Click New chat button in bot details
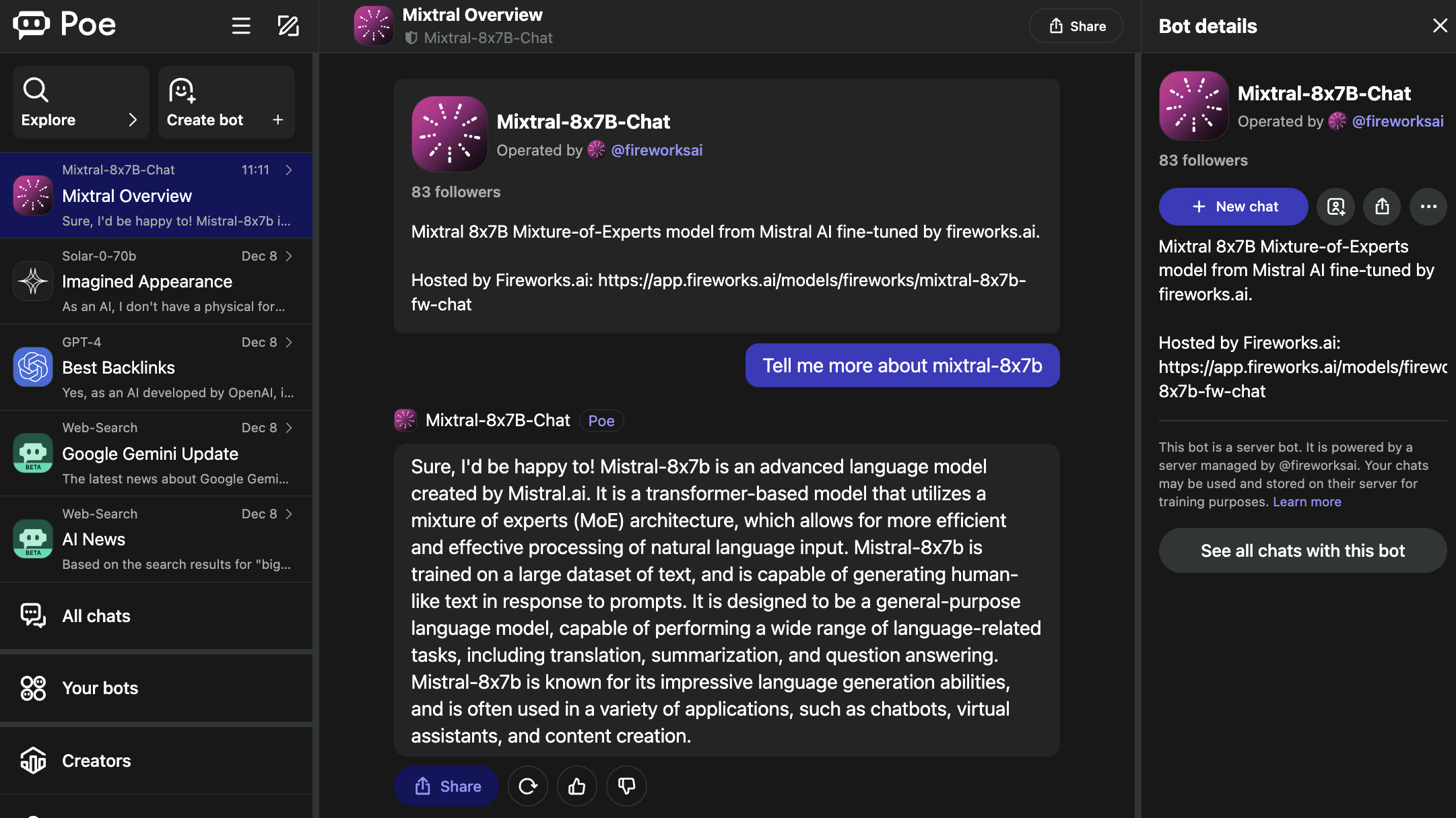This screenshot has width=1456, height=818. click(1234, 206)
